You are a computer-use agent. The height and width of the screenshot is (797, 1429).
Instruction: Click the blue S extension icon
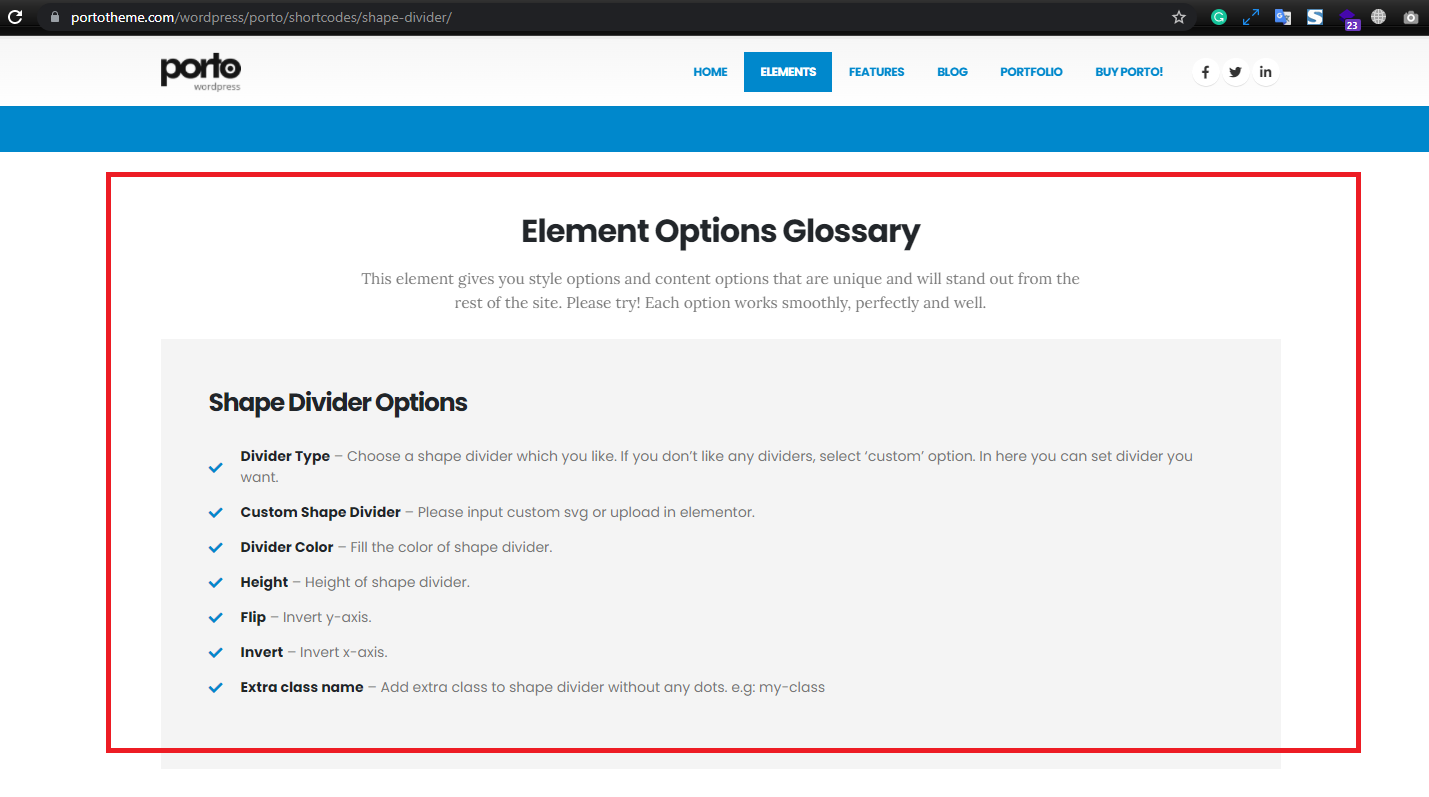tap(1315, 17)
